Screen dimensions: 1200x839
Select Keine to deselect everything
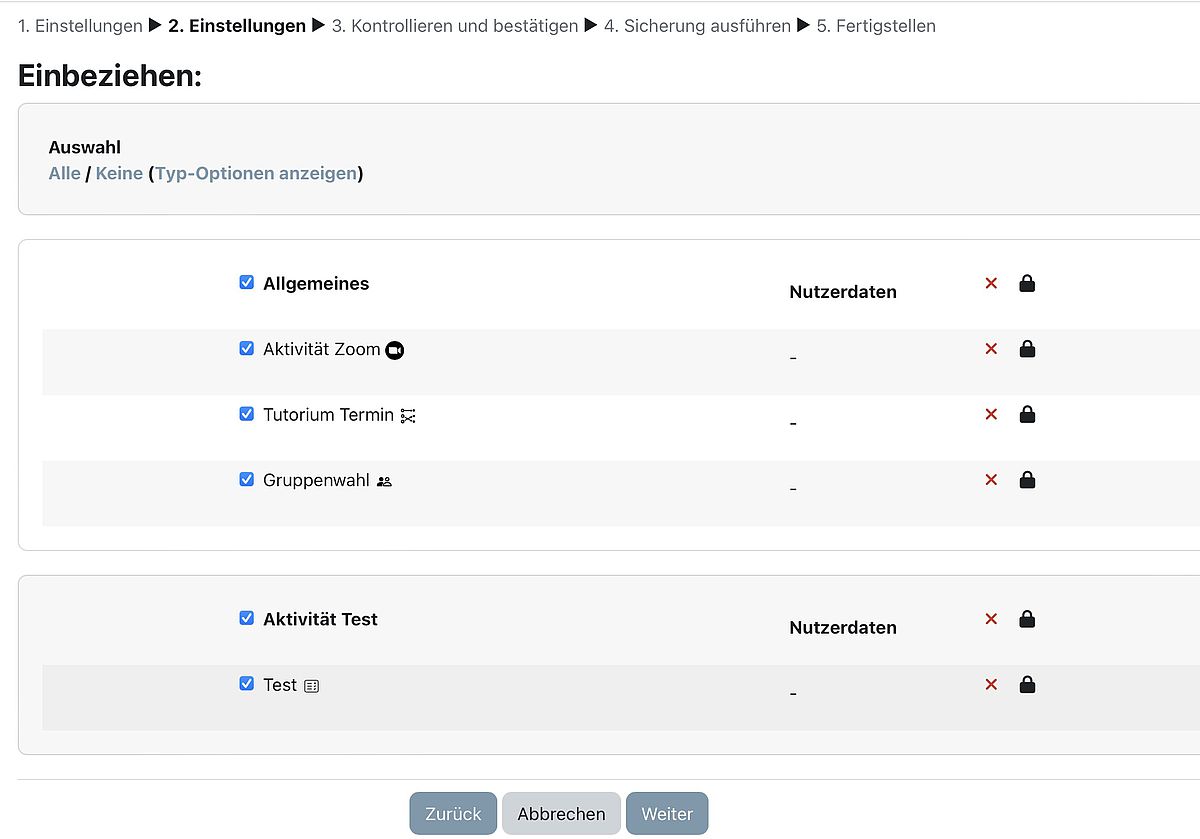[x=119, y=173]
